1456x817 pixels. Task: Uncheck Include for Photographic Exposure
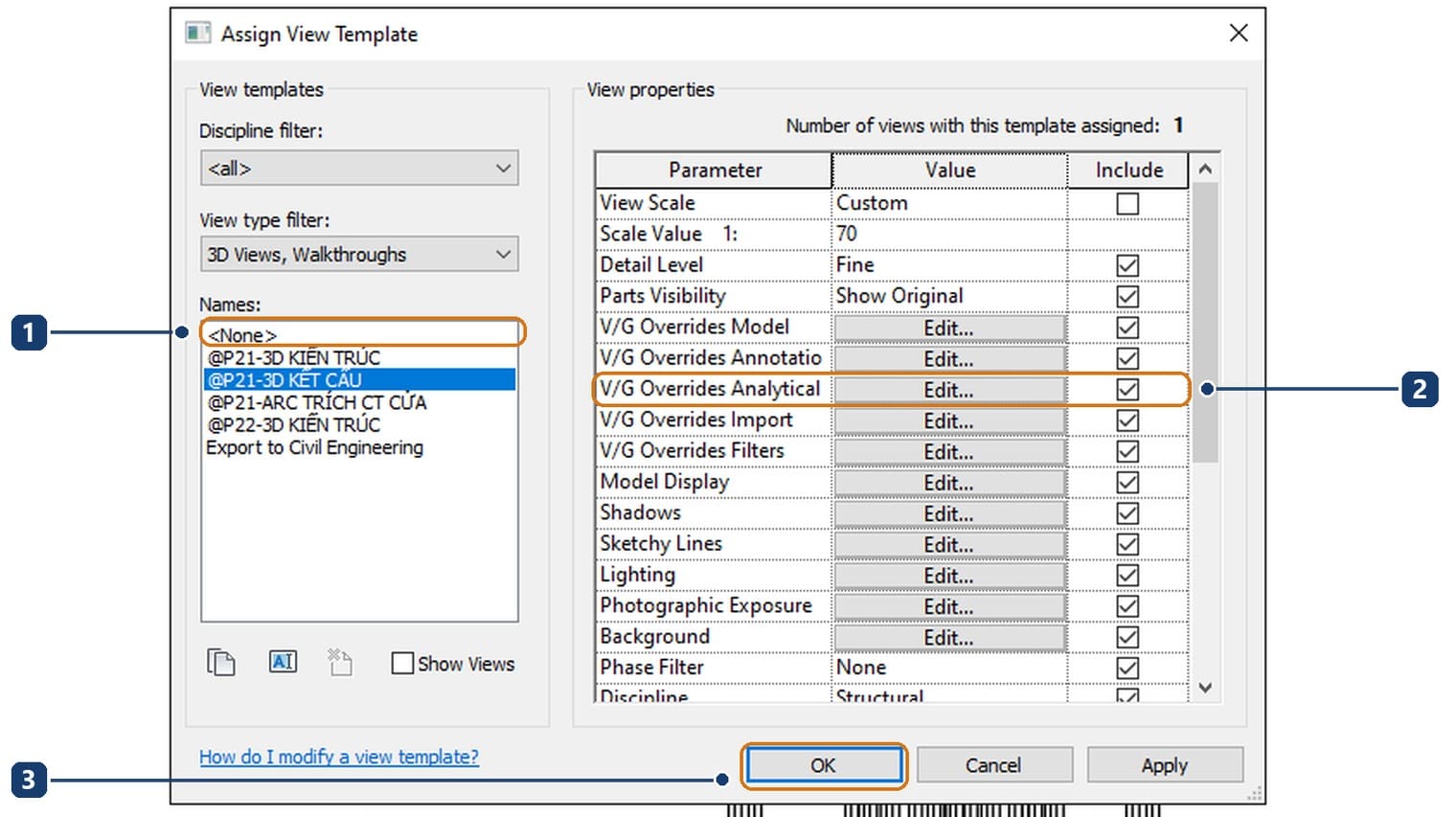coord(1127,606)
